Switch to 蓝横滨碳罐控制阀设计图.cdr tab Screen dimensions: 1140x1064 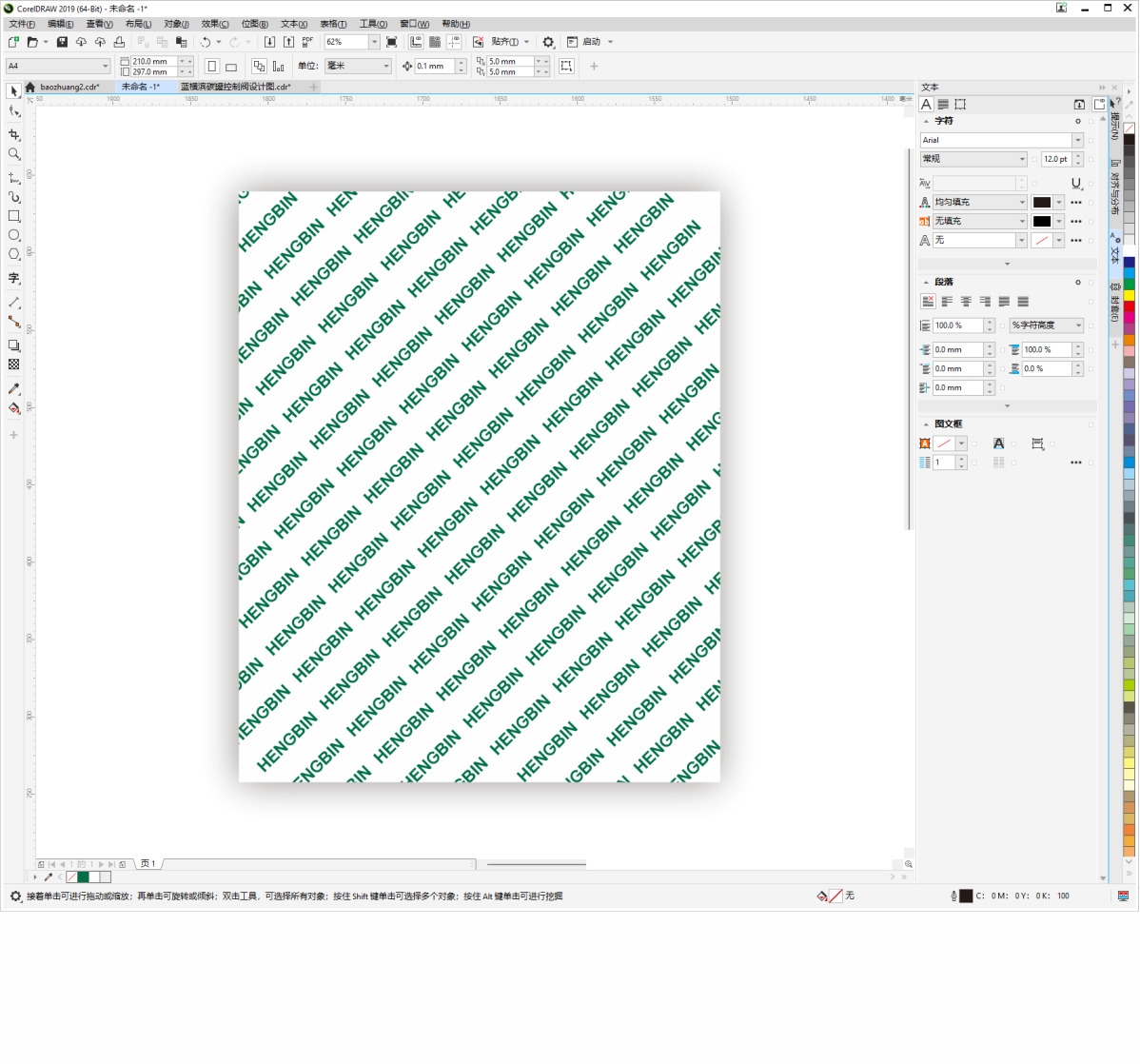[x=236, y=87]
